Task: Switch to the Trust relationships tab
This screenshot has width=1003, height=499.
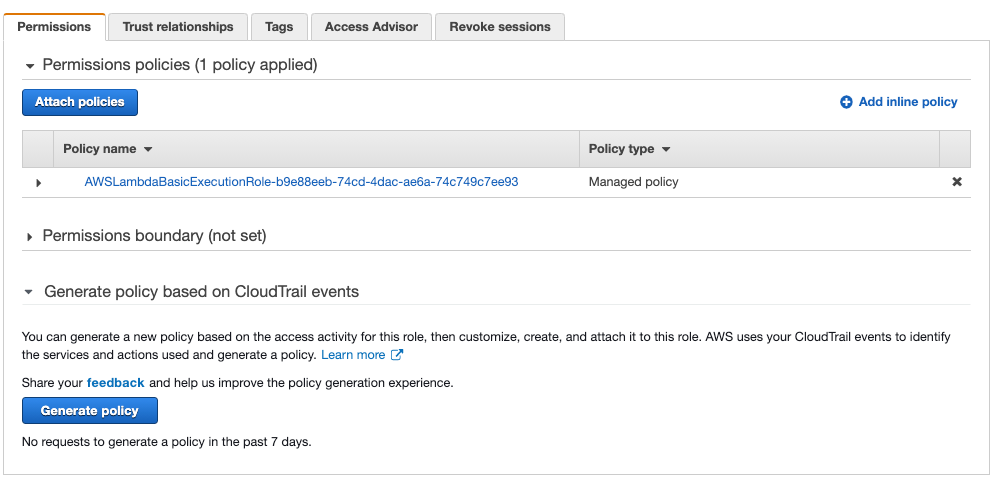Action: pos(178,27)
